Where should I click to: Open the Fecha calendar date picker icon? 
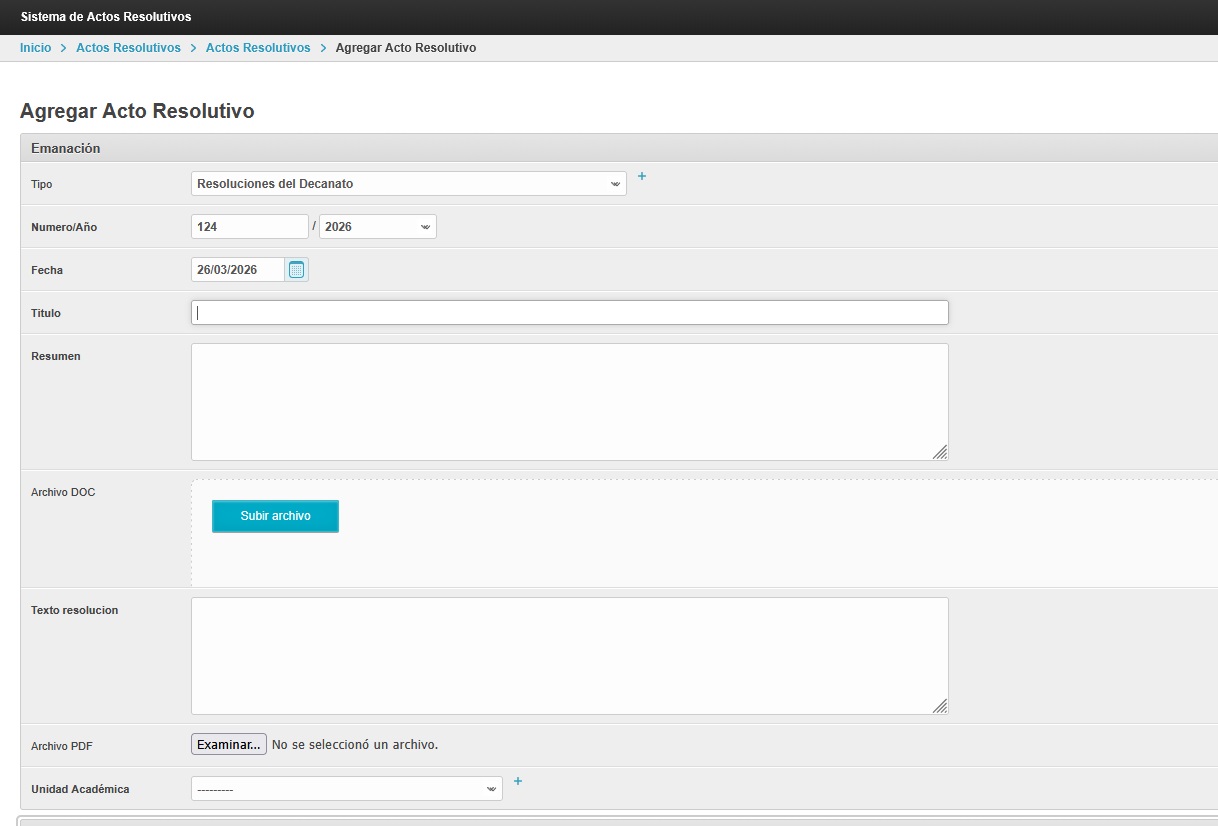[x=296, y=270]
